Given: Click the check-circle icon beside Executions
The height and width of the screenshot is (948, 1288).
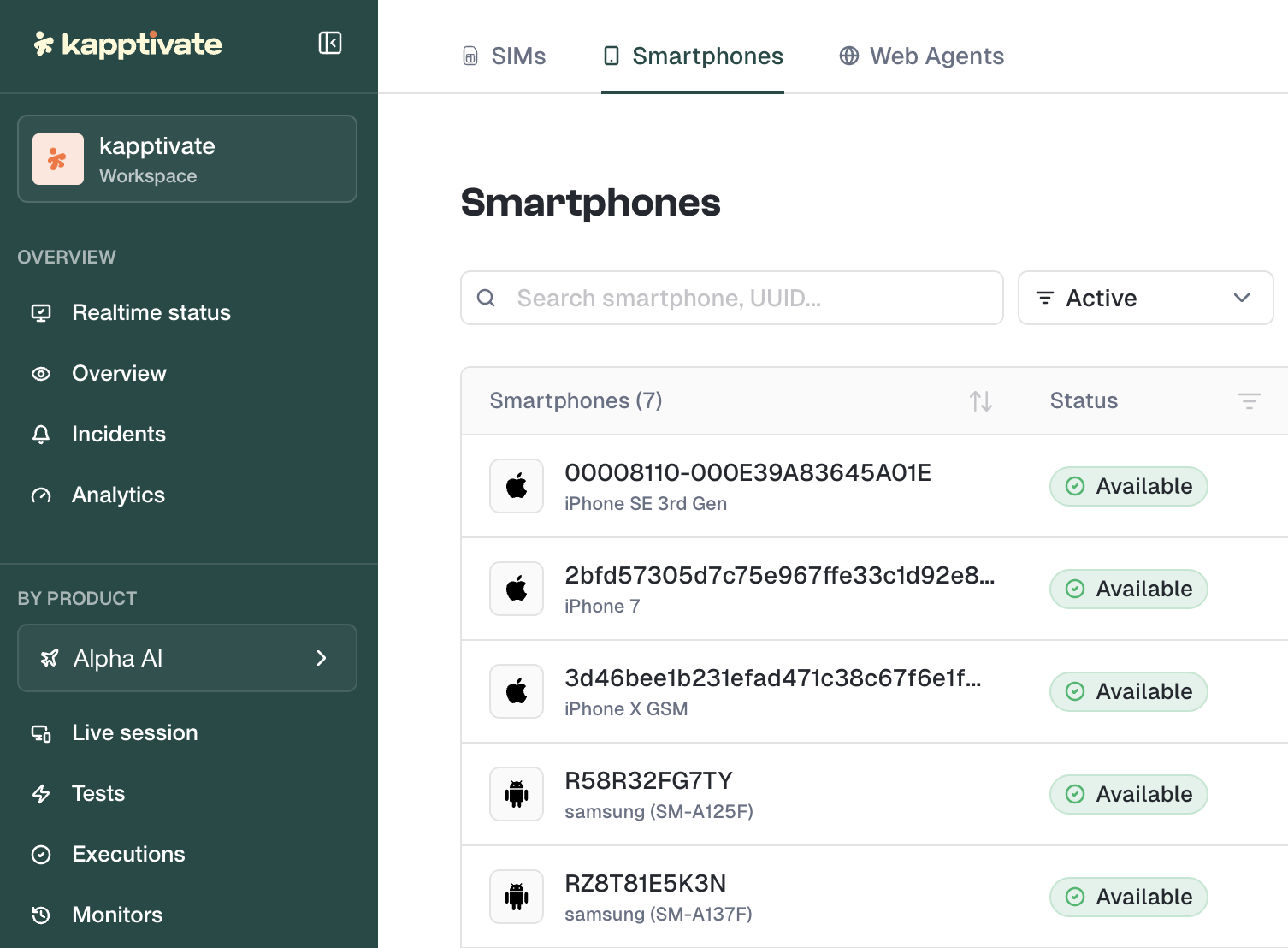Looking at the screenshot, I should click(41, 855).
